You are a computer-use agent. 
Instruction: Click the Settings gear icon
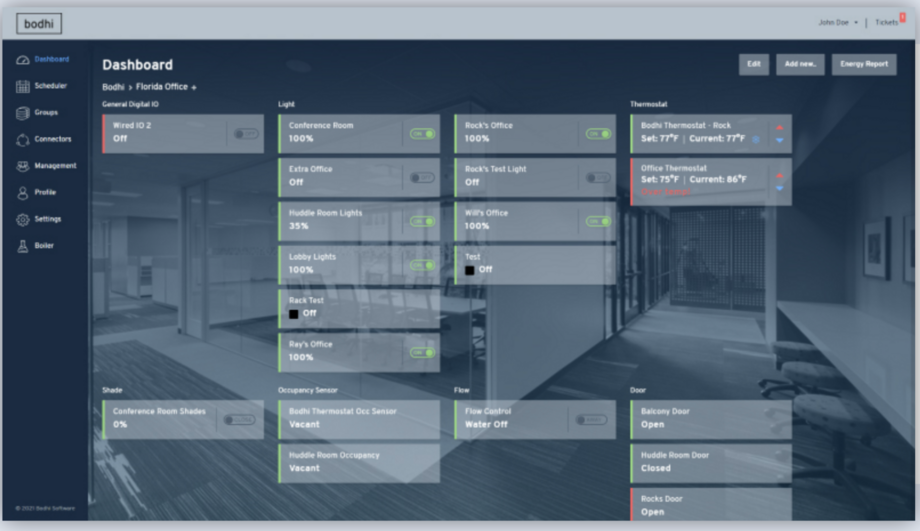pos(23,219)
